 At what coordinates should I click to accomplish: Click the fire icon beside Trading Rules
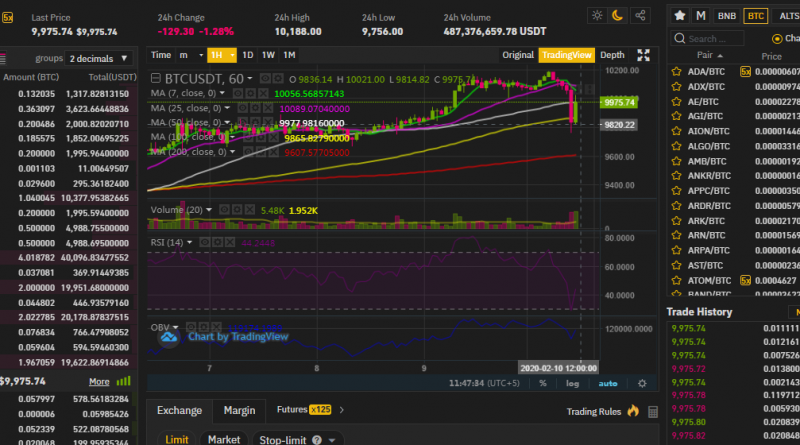[x=633, y=411]
